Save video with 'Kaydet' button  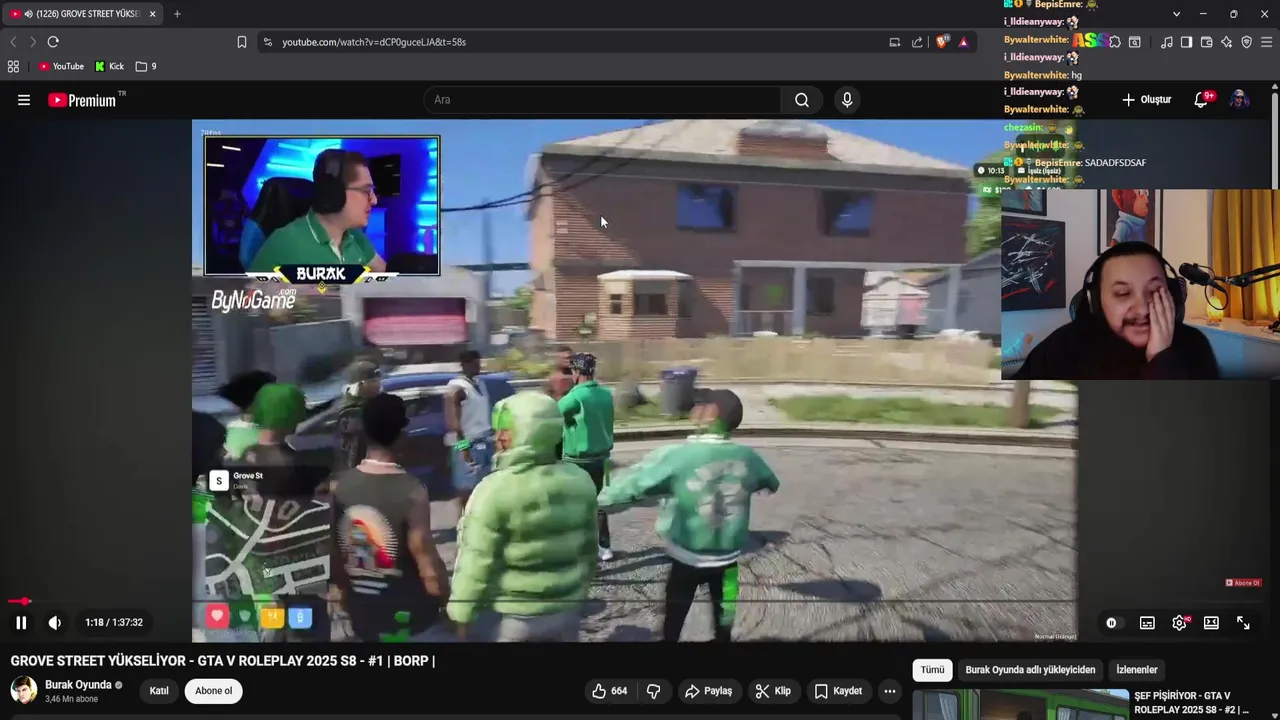[838, 691]
